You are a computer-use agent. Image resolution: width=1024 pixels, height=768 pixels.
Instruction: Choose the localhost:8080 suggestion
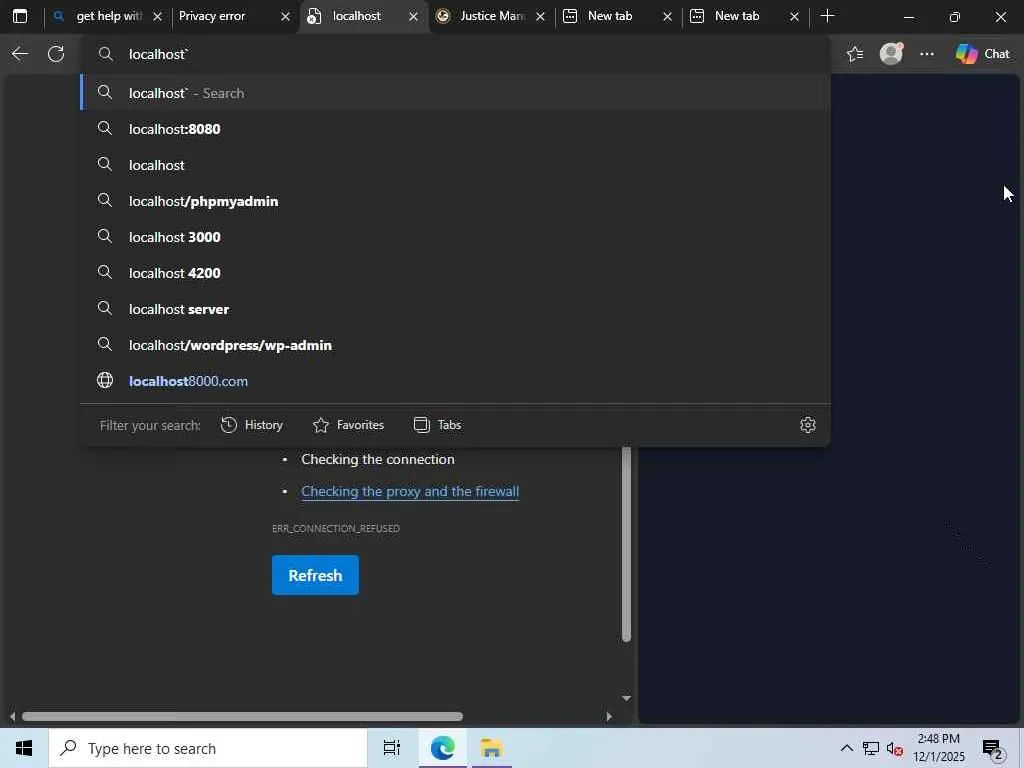point(455,129)
